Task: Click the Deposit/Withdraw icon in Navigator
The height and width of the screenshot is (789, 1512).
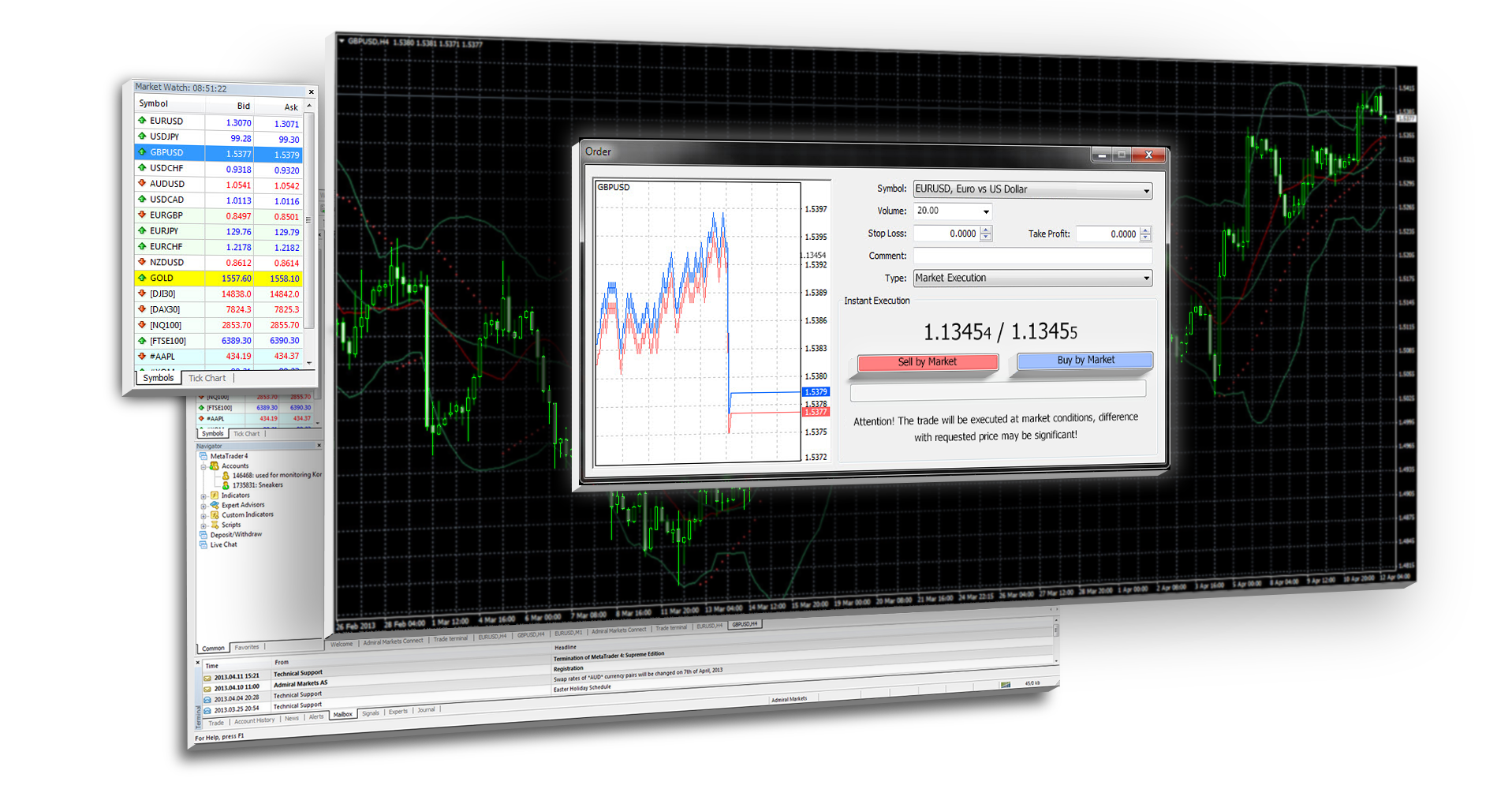Action: [203, 535]
